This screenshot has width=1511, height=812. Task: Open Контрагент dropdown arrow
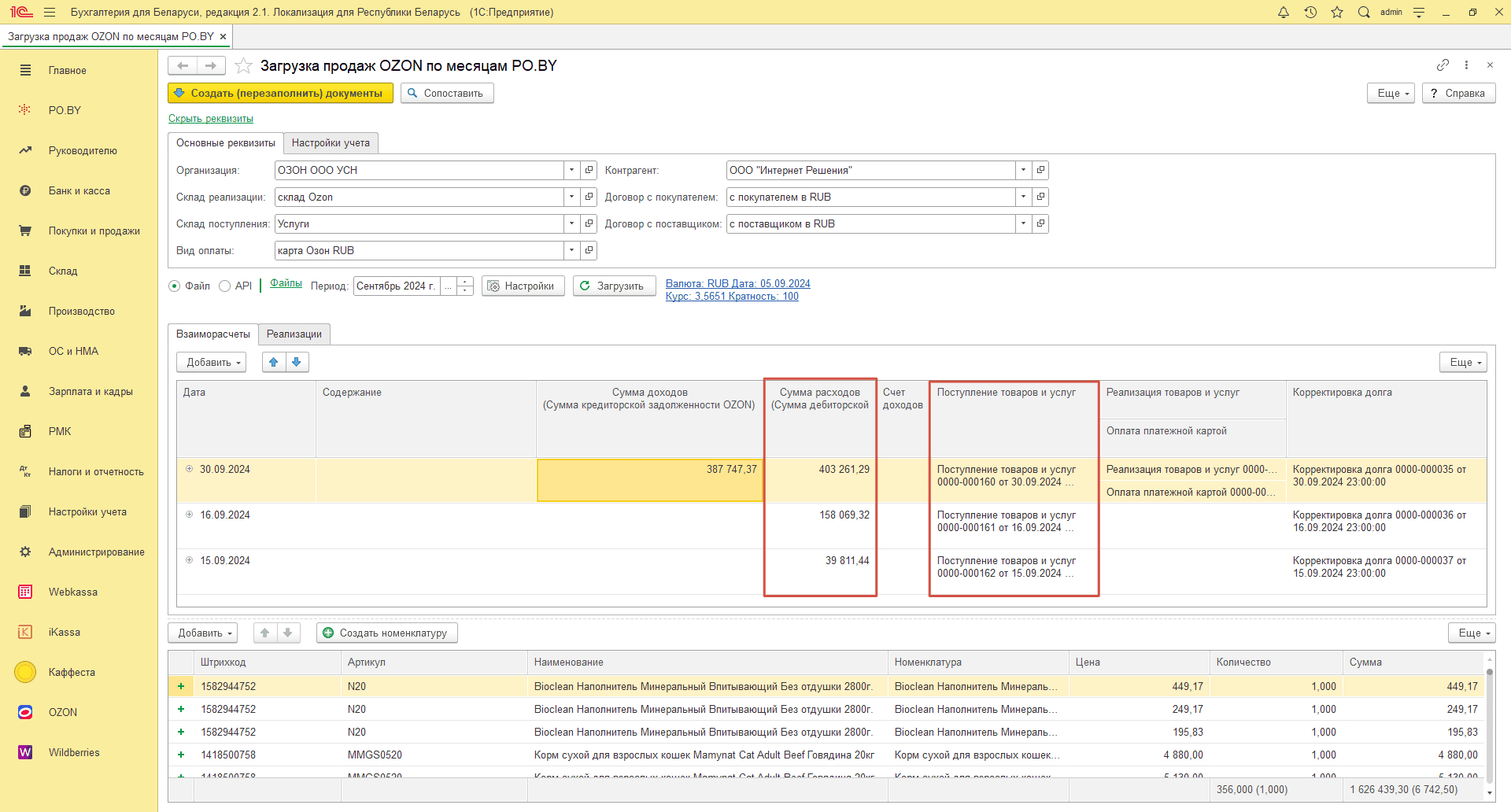coord(1023,170)
